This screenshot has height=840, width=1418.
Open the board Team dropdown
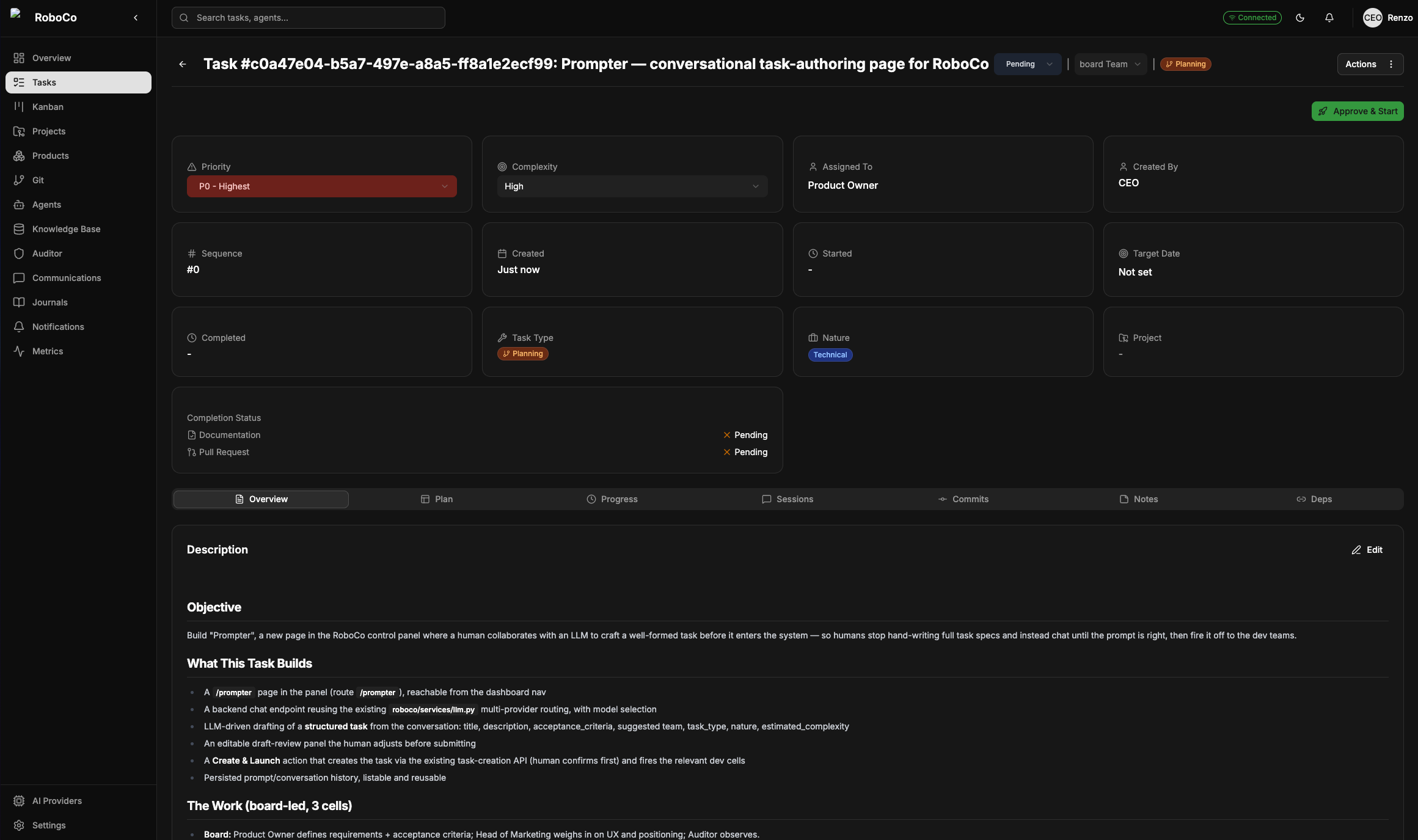tap(1110, 64)
